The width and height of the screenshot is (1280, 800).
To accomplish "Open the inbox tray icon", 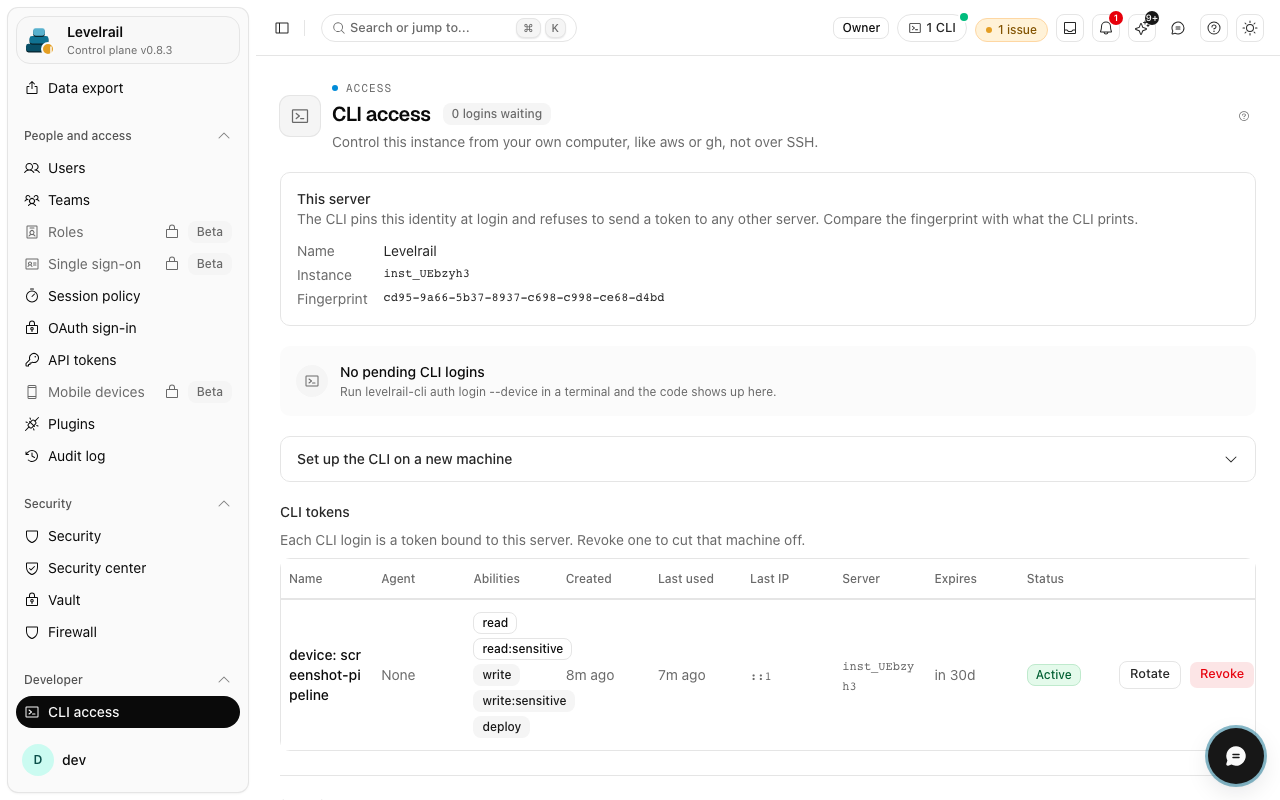I will tap(1070, 28).
